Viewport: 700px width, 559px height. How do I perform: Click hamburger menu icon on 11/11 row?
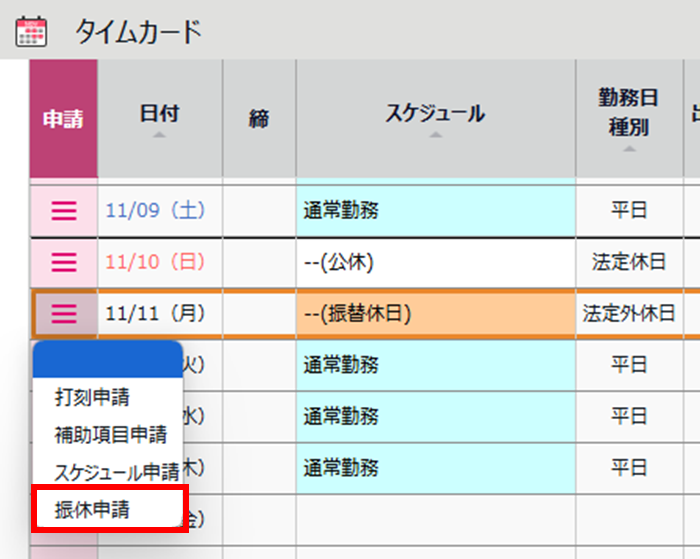click(x=64, y=314)
